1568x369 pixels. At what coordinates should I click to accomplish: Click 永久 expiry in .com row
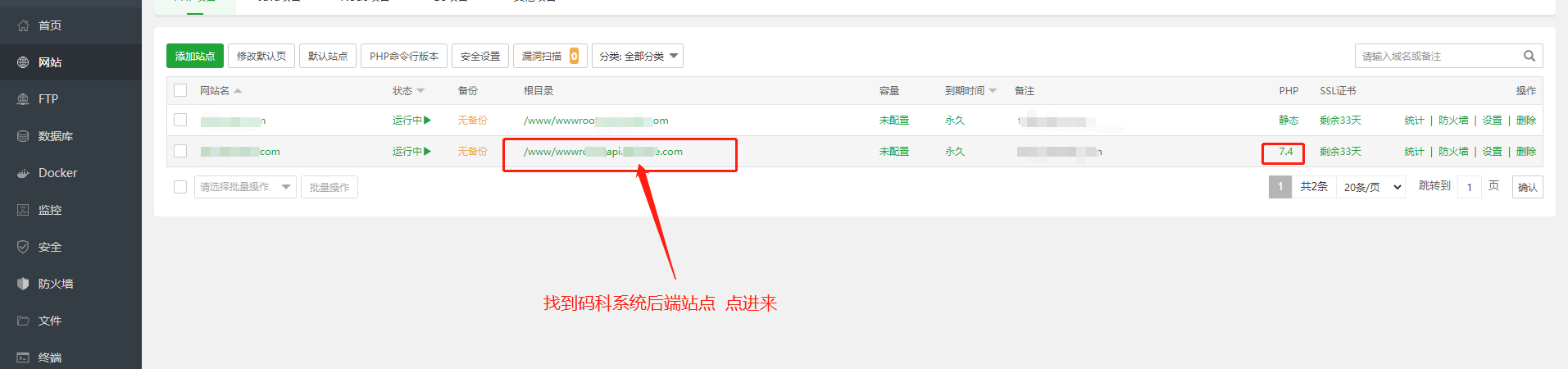(955, 152)
